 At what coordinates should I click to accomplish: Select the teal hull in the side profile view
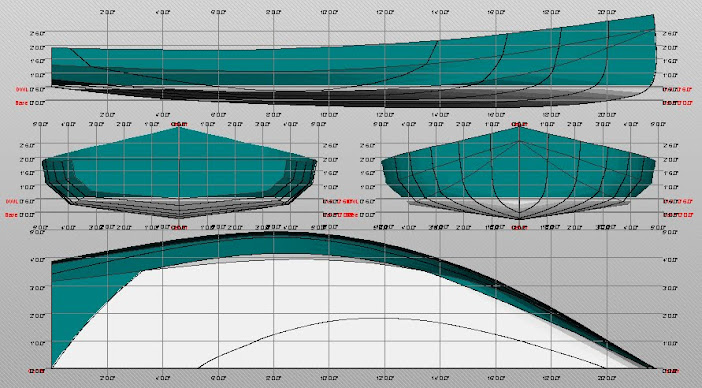tap(353, 61)
